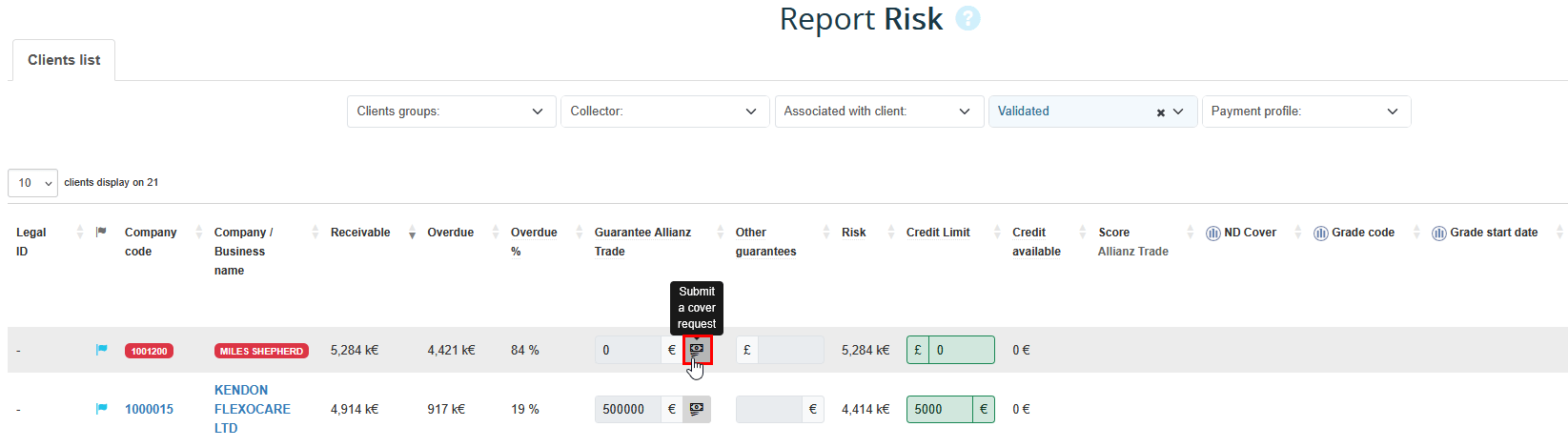Click the Grade start date chart icon
This screenshot has height=447, width=1568.
coord(1439,234)
